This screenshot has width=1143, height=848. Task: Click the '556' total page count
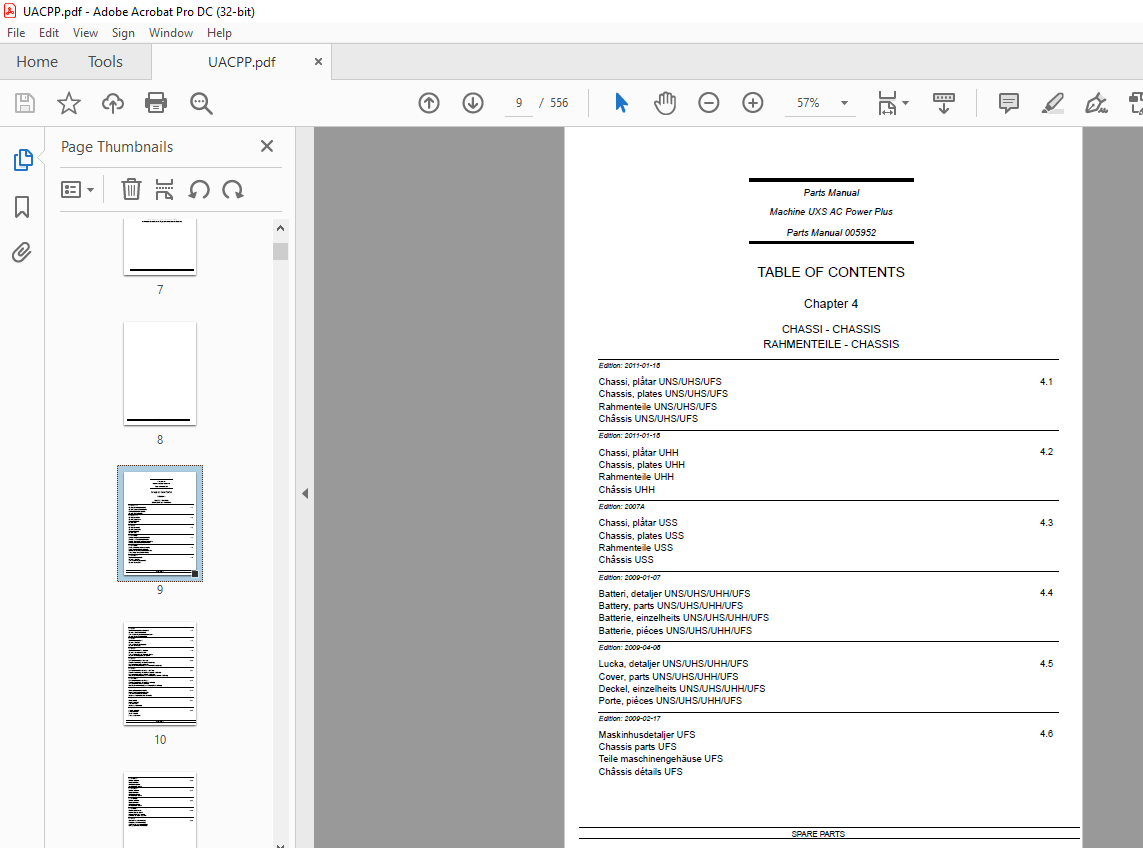[x=559, y=103]
